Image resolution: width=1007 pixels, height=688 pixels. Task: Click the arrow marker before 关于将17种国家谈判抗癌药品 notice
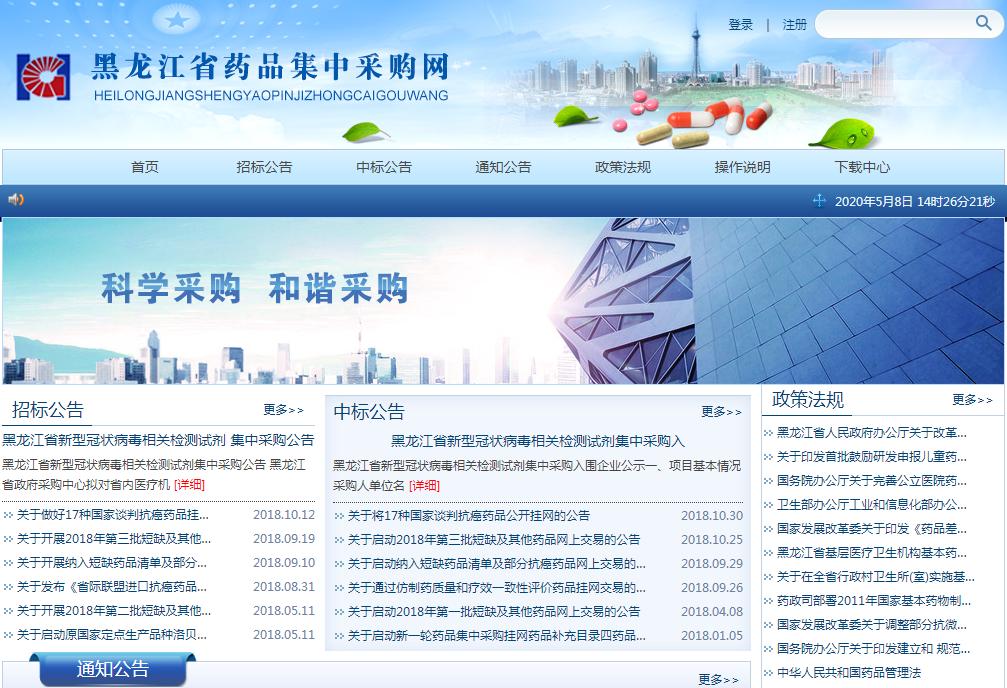click(x=340, y=516)
